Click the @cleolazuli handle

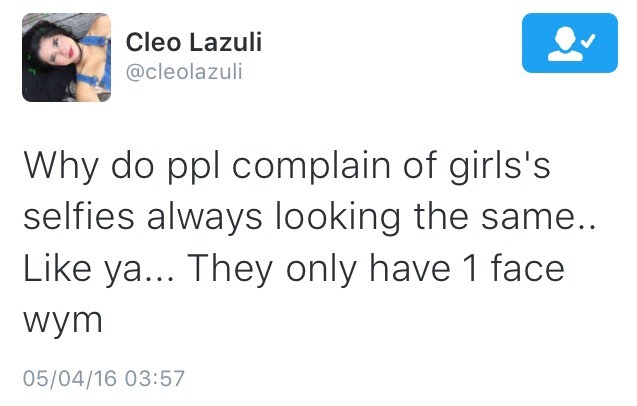click(x=184, y=72)
